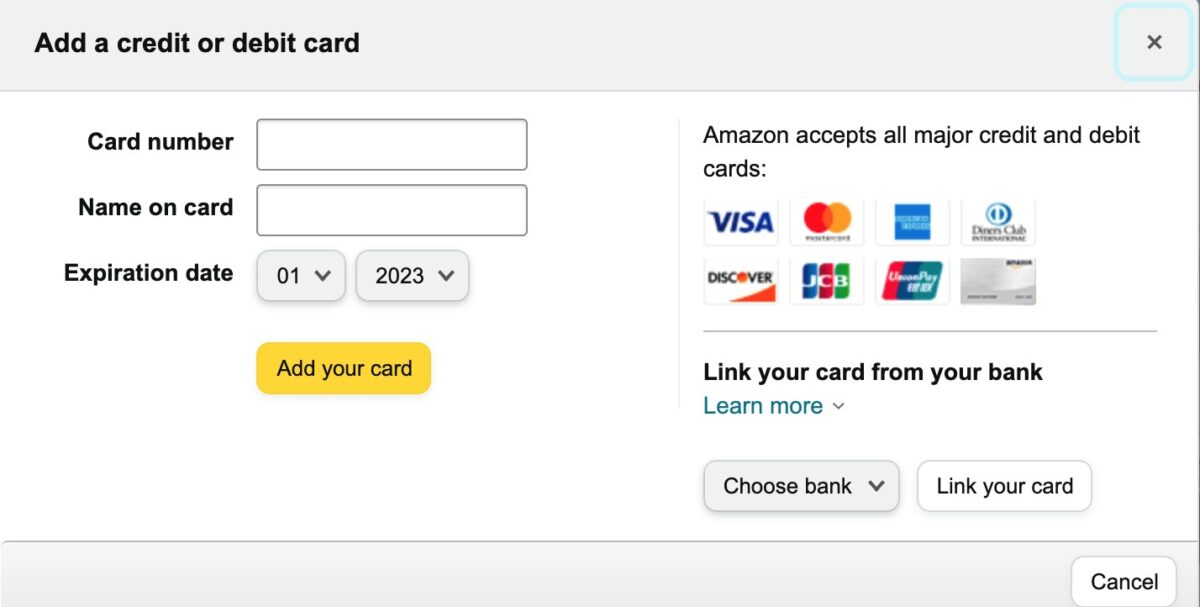Open the expiration year dropdown
The height and width of the screenshot is (607, 1200).
[413, 276]
